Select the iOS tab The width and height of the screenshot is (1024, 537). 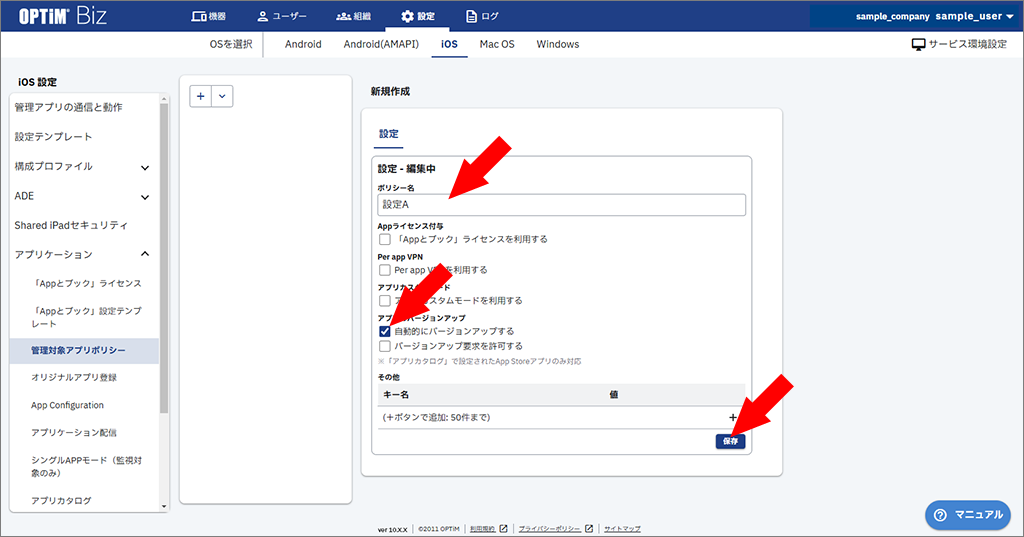(449, 44)
